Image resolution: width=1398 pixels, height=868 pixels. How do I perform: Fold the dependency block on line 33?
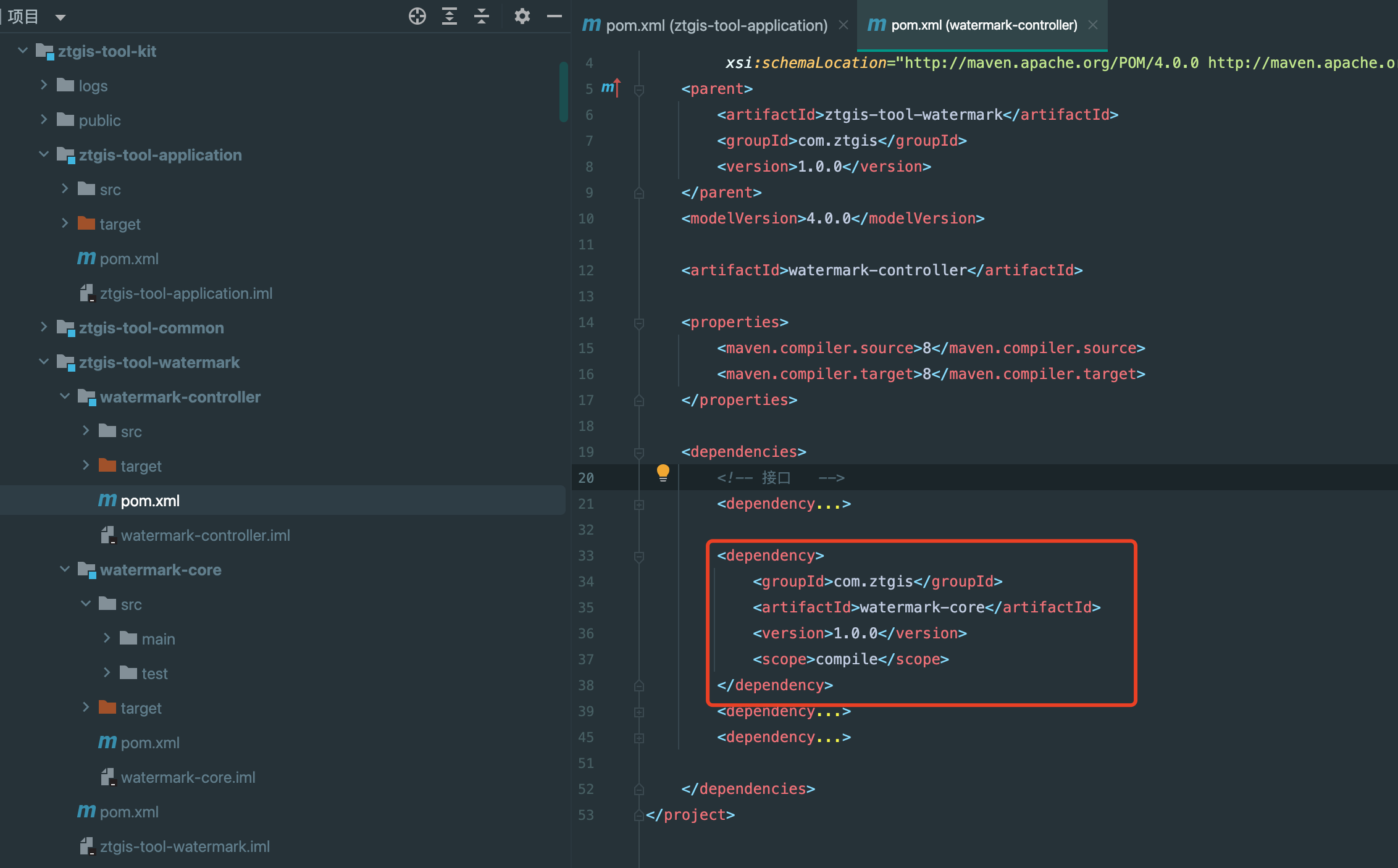coord(639,556)
